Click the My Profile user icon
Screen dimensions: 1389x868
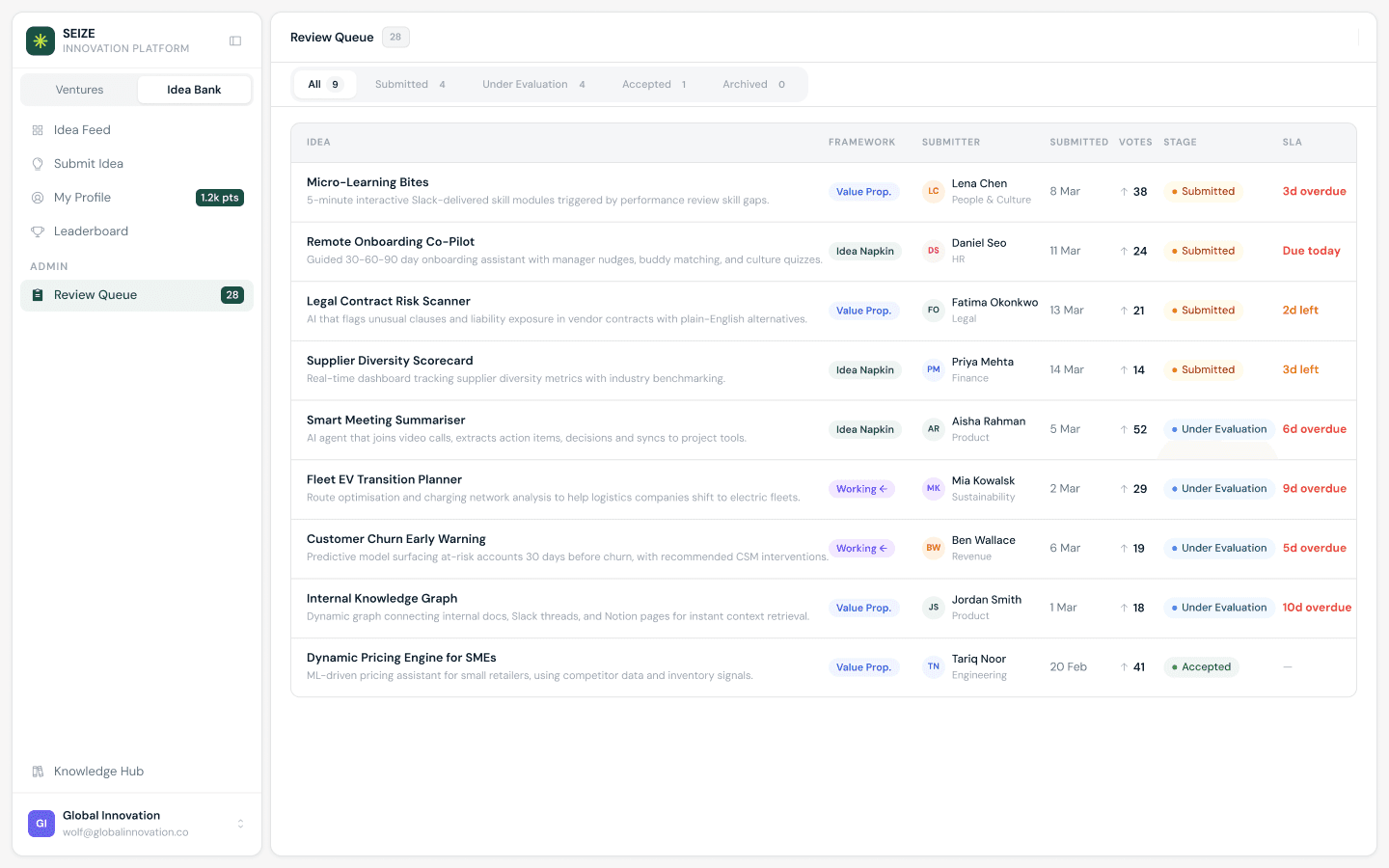pos(38,198)
